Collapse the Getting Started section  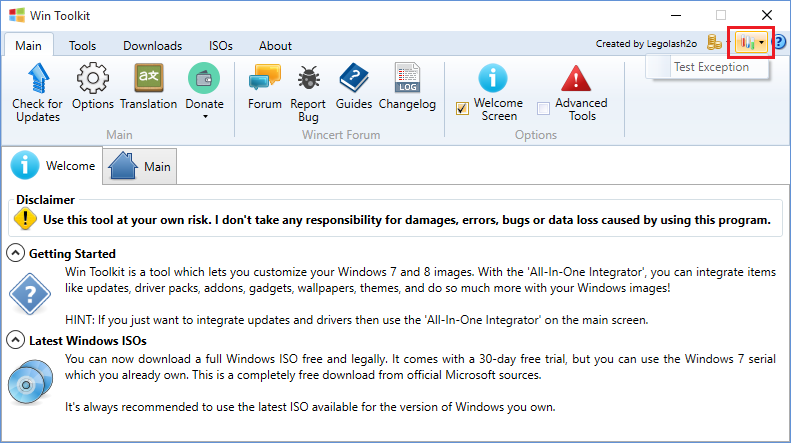click(16, 253)
